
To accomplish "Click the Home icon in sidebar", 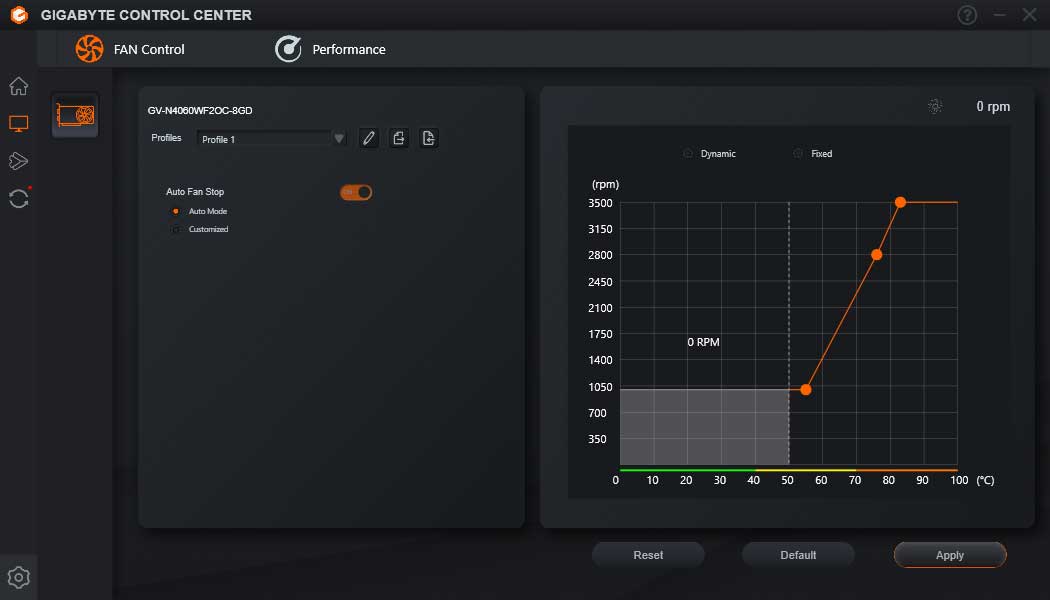I will pos(18,86).
